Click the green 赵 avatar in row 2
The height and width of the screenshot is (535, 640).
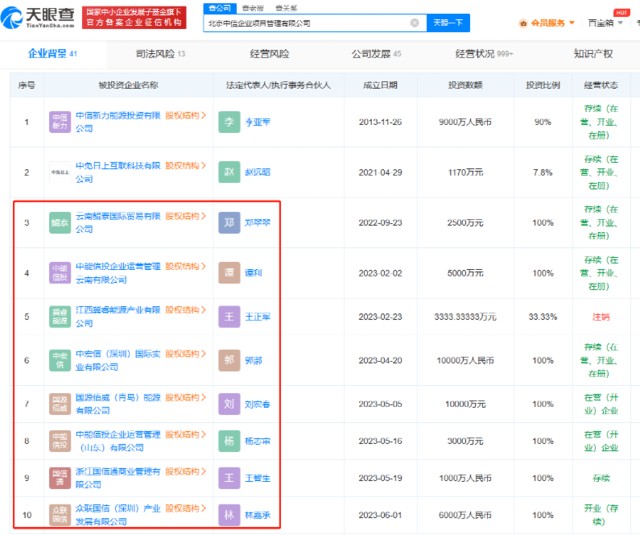tap(229, 172)
